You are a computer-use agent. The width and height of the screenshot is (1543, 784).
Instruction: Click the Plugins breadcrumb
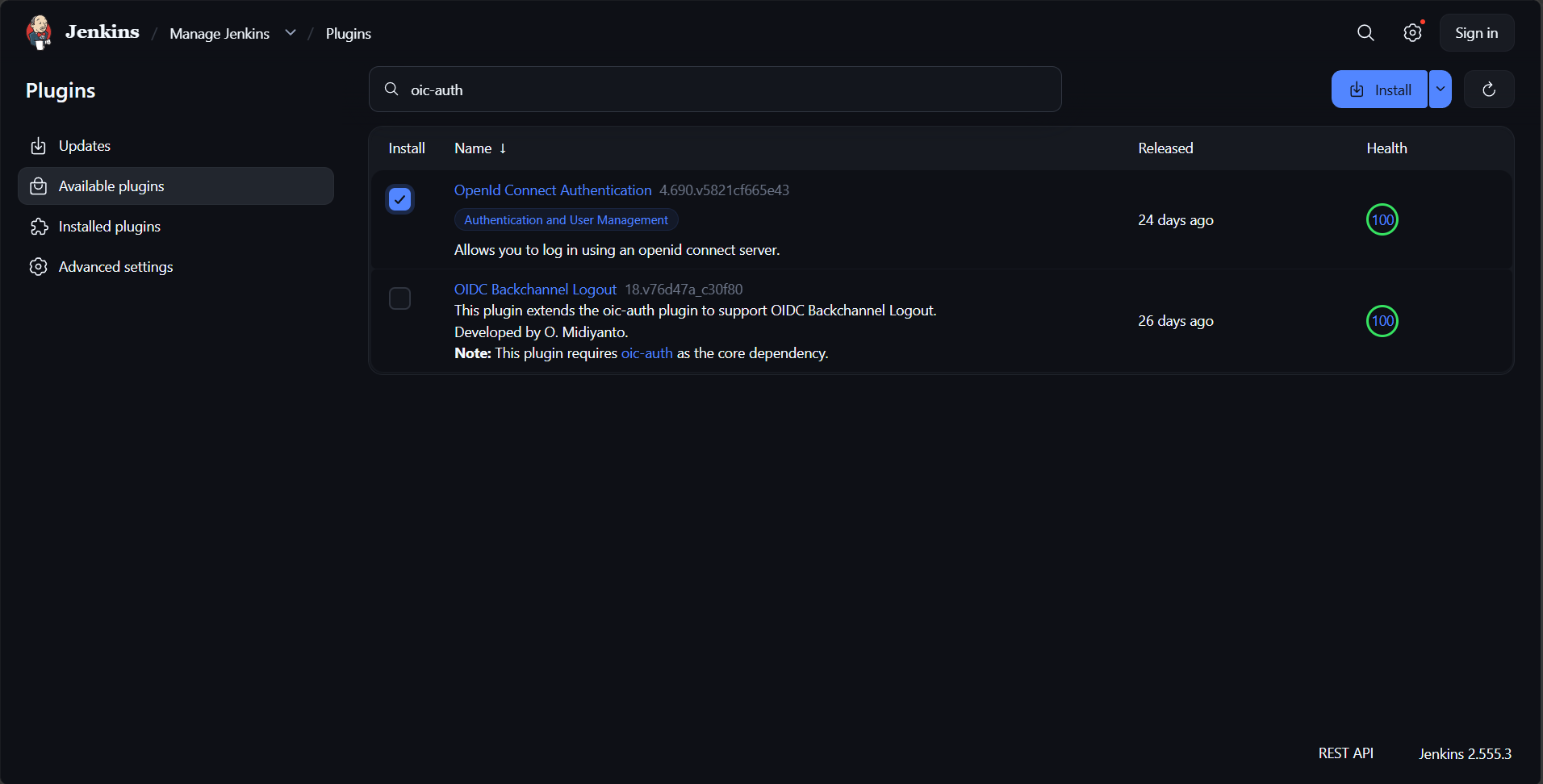(x=349, y=34)
